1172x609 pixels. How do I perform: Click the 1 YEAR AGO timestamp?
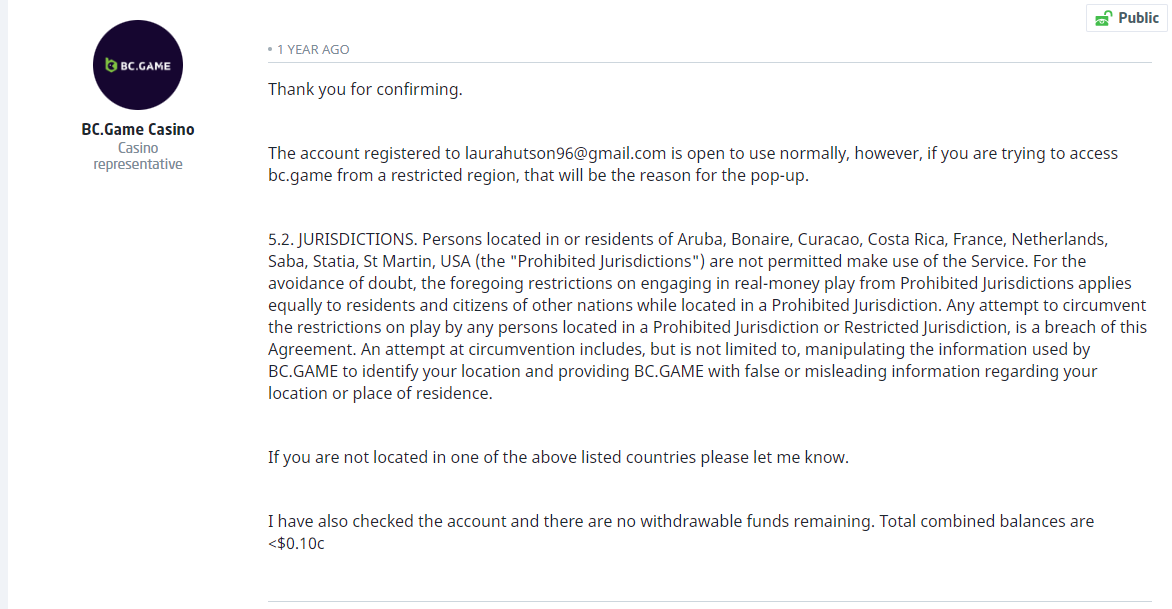312,49
